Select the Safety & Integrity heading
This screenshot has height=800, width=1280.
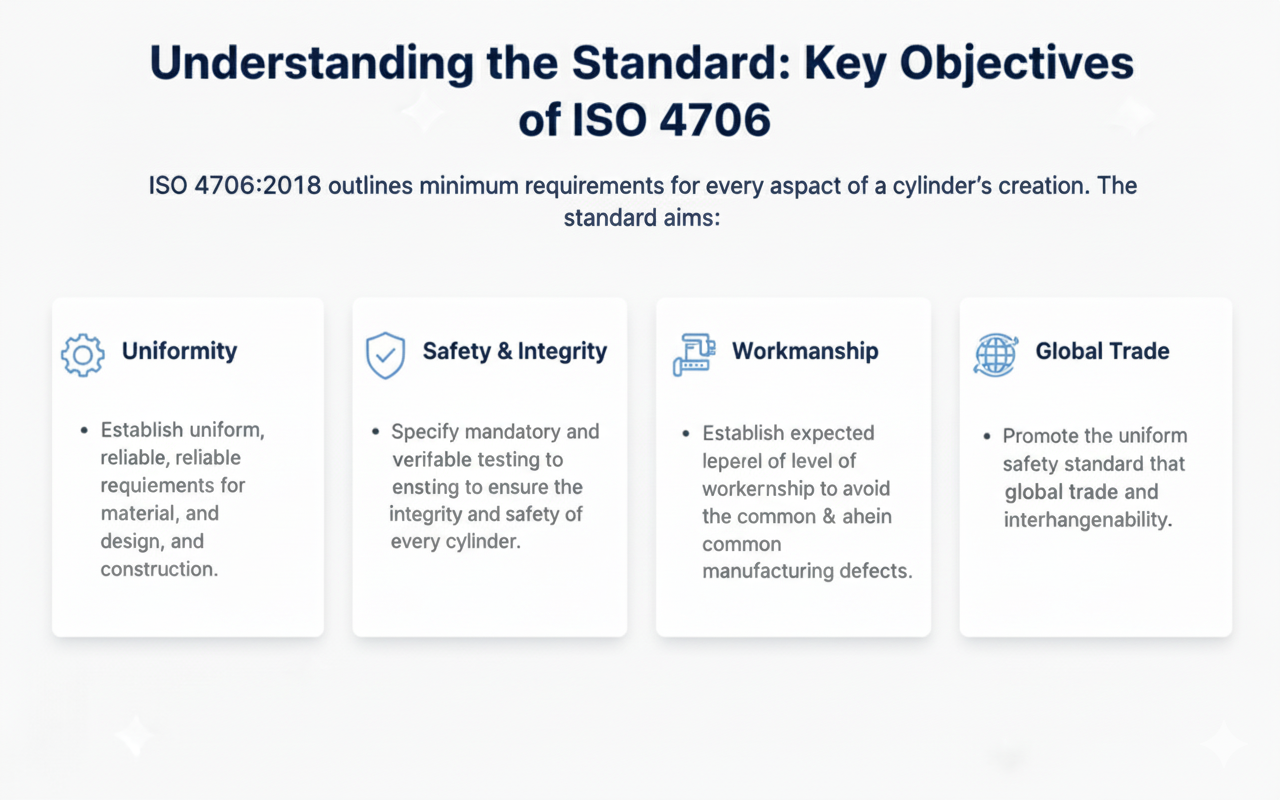pos(516,351)
